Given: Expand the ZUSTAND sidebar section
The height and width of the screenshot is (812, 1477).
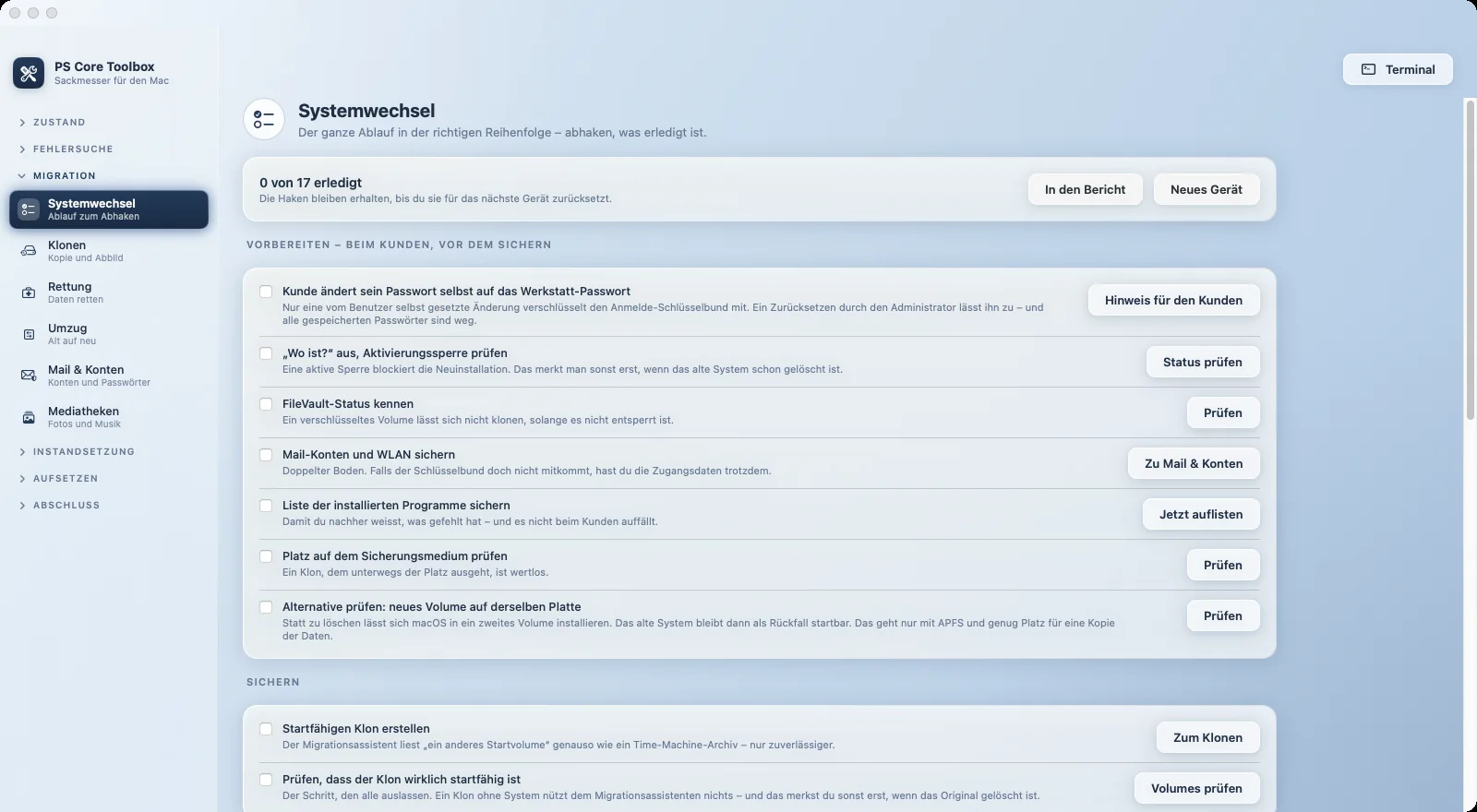Looking at the screenshot, I should 53,122.
